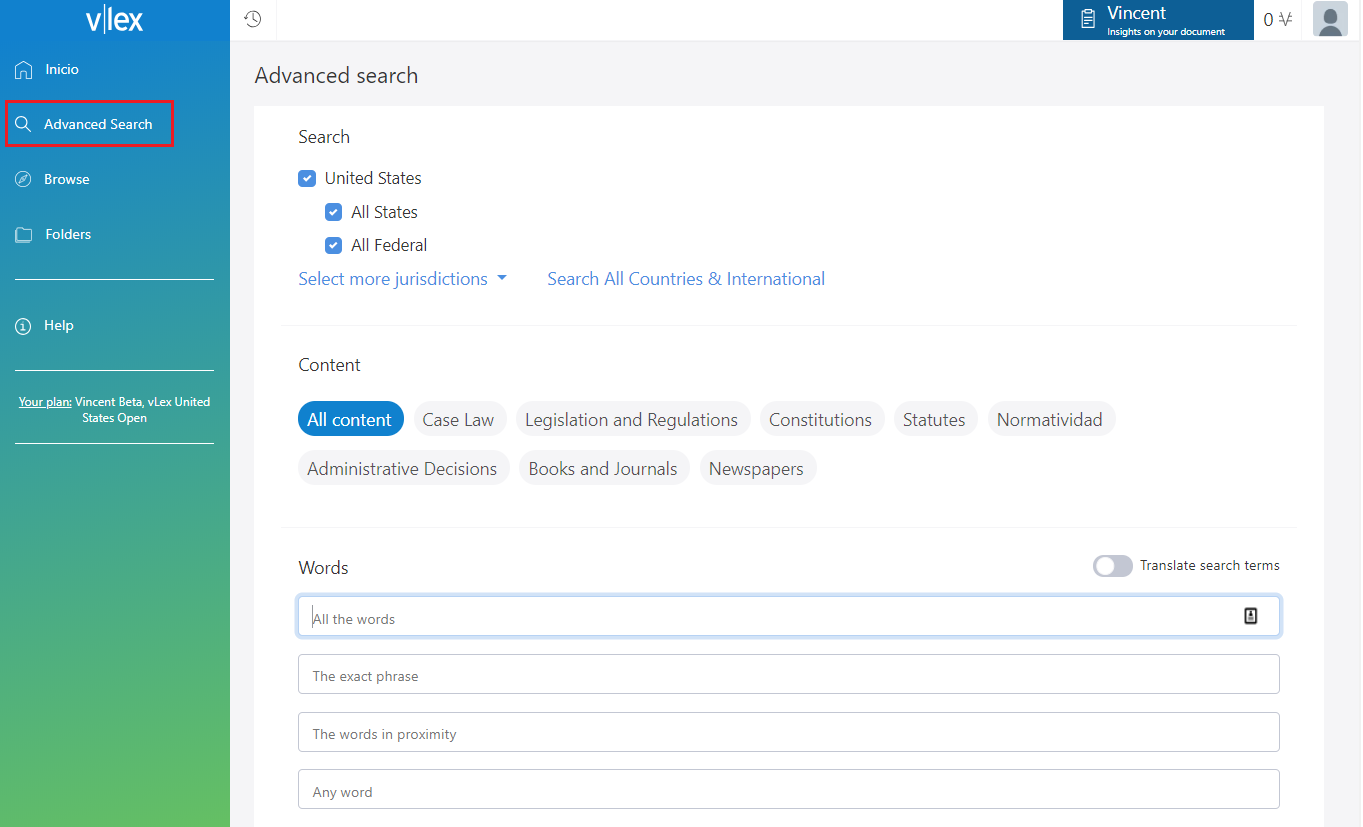1363x827 pixels.
Task: Select Administrative Decisions filter
Action: (403, 468)
